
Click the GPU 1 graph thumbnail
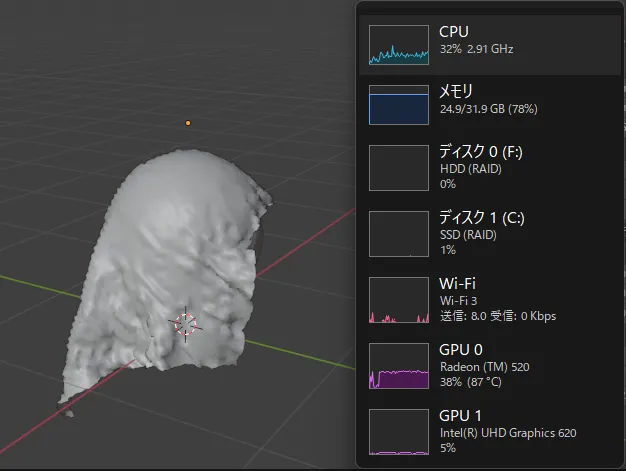(399, 431)
